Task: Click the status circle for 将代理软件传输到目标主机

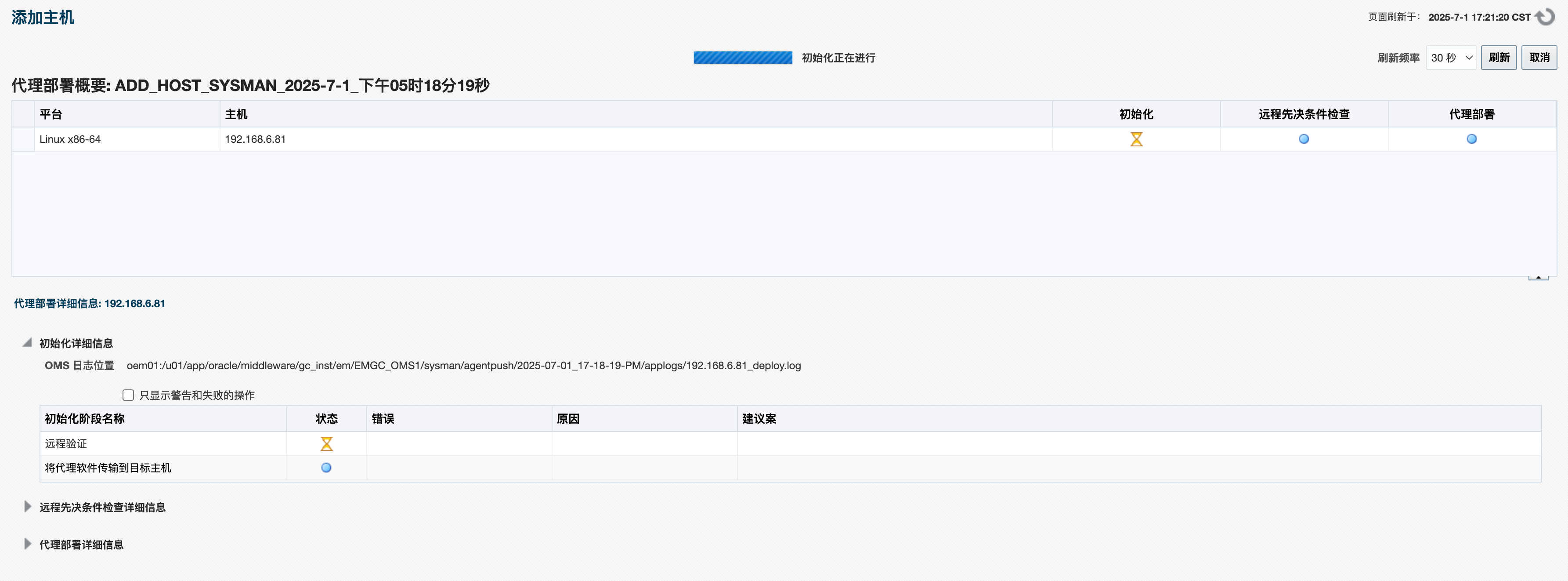Action: (326, 468)
